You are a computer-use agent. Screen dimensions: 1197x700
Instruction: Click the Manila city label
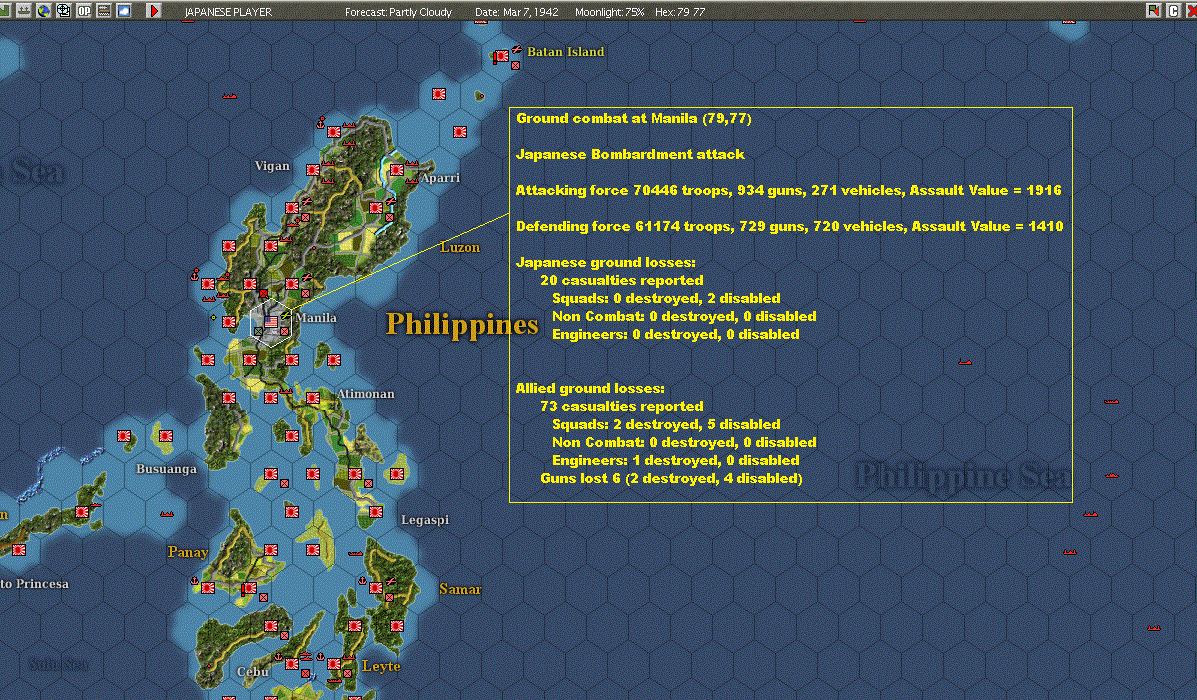316,318
